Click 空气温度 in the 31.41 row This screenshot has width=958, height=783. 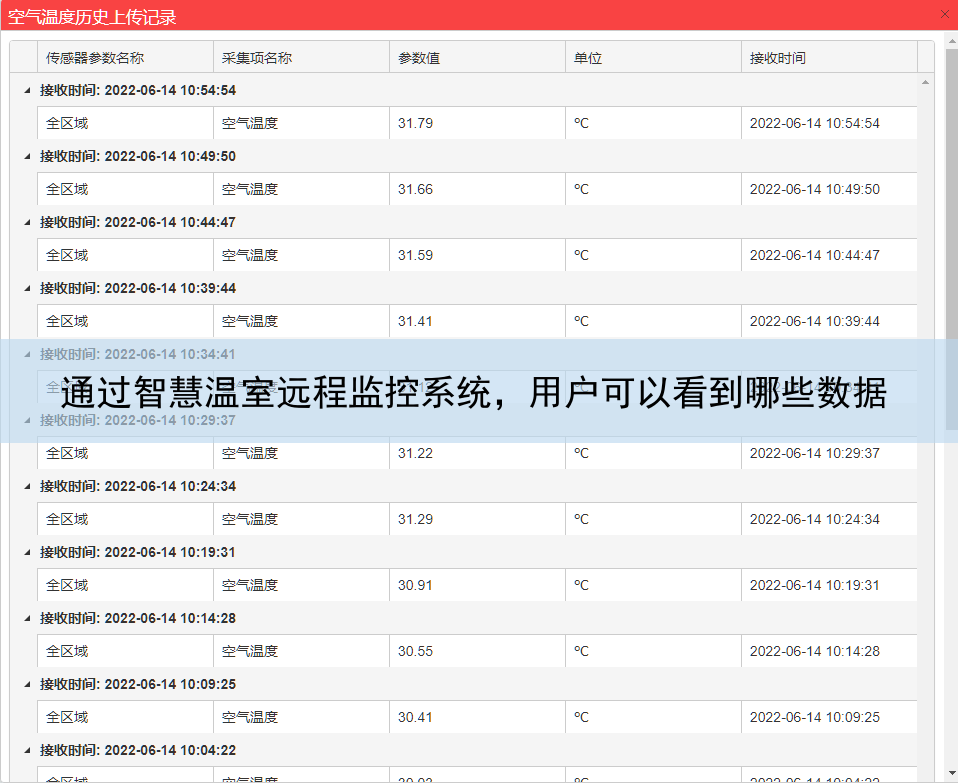[x=250, y=321]
